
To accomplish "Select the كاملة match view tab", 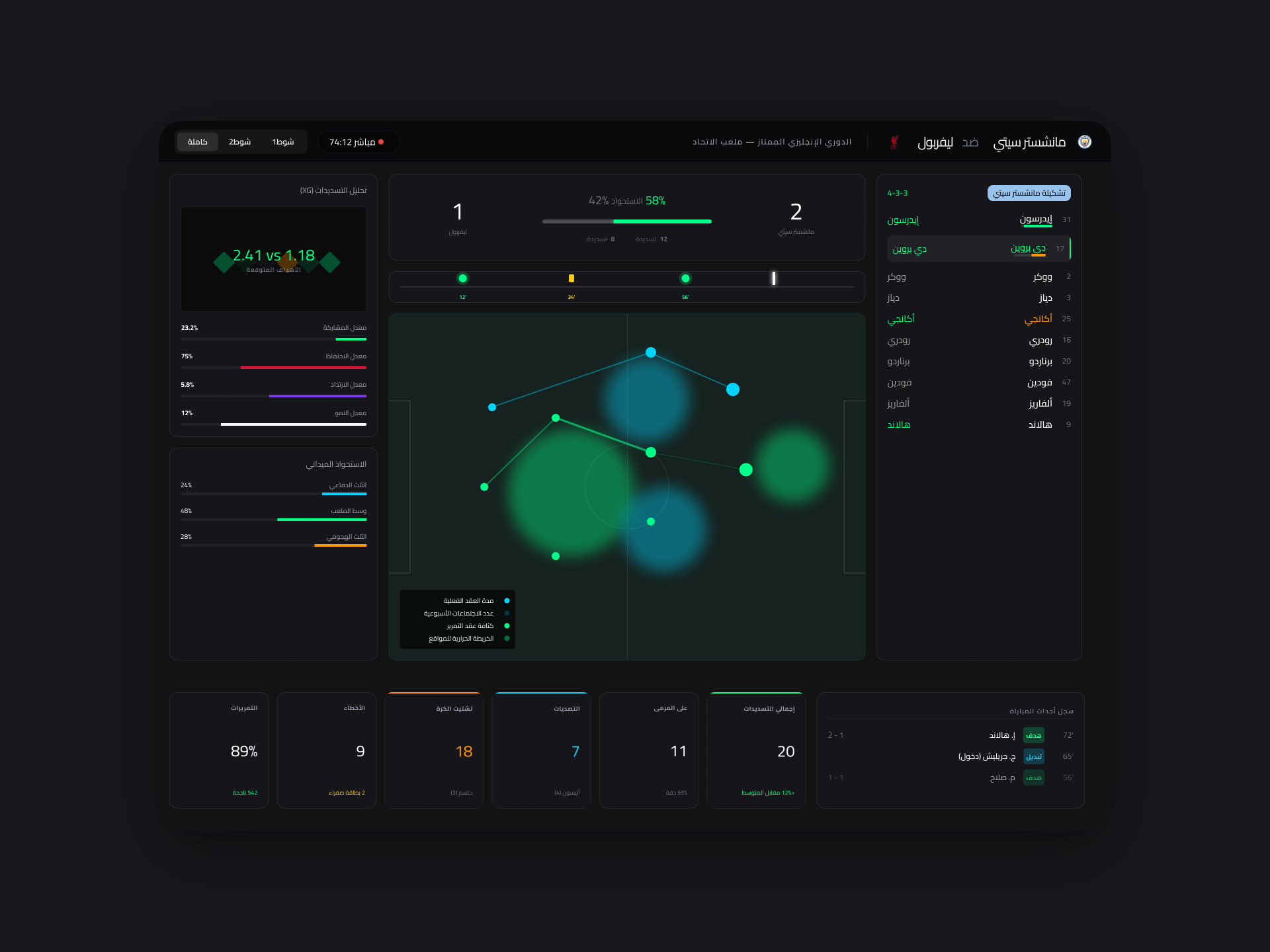I will tap(197, 141).
